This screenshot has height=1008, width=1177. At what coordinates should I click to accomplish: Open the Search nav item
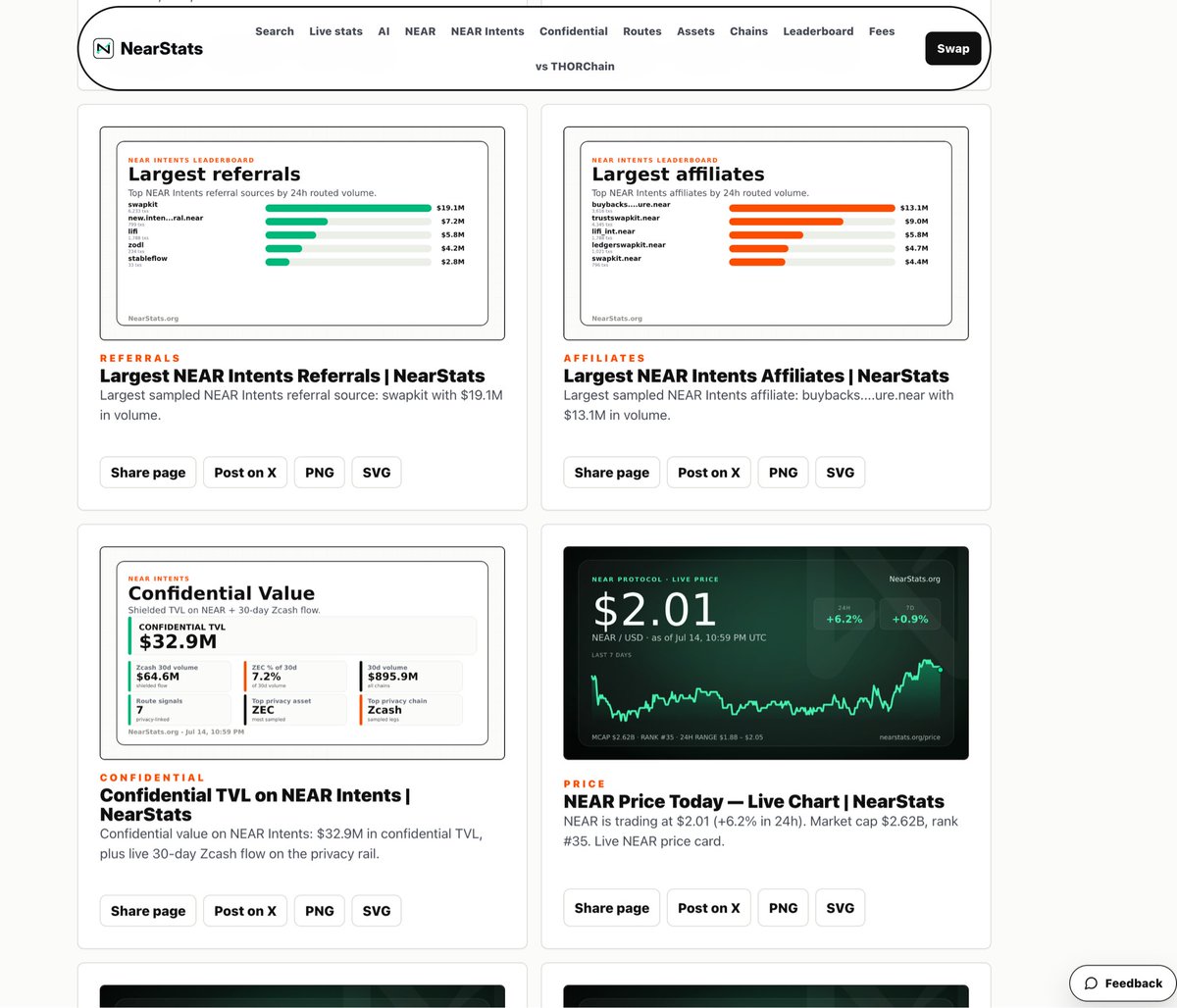click(x=275, y=31)
